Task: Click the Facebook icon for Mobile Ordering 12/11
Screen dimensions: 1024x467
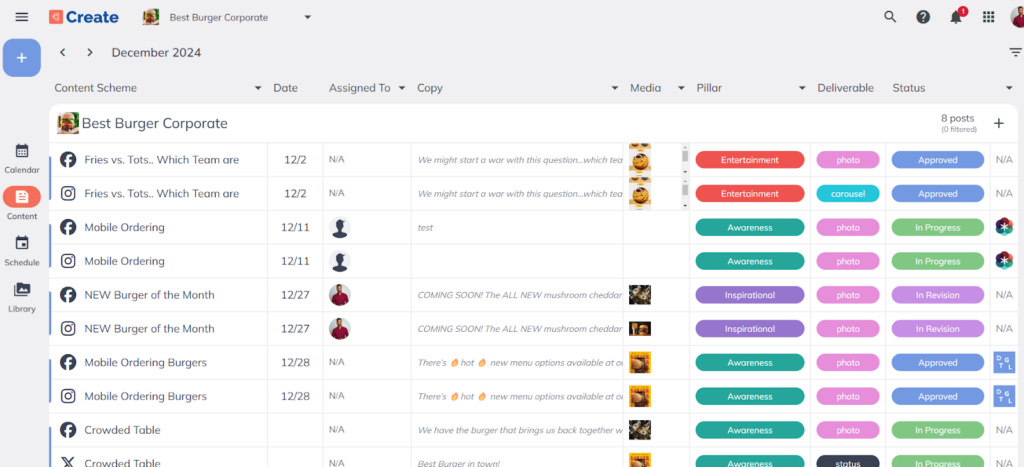Action: [x=68, y=227]
